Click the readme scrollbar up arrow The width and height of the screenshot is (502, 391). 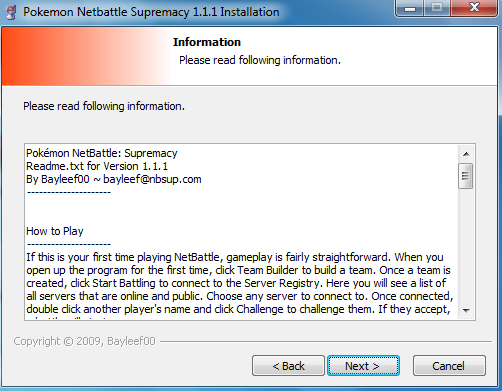(466, 154)
